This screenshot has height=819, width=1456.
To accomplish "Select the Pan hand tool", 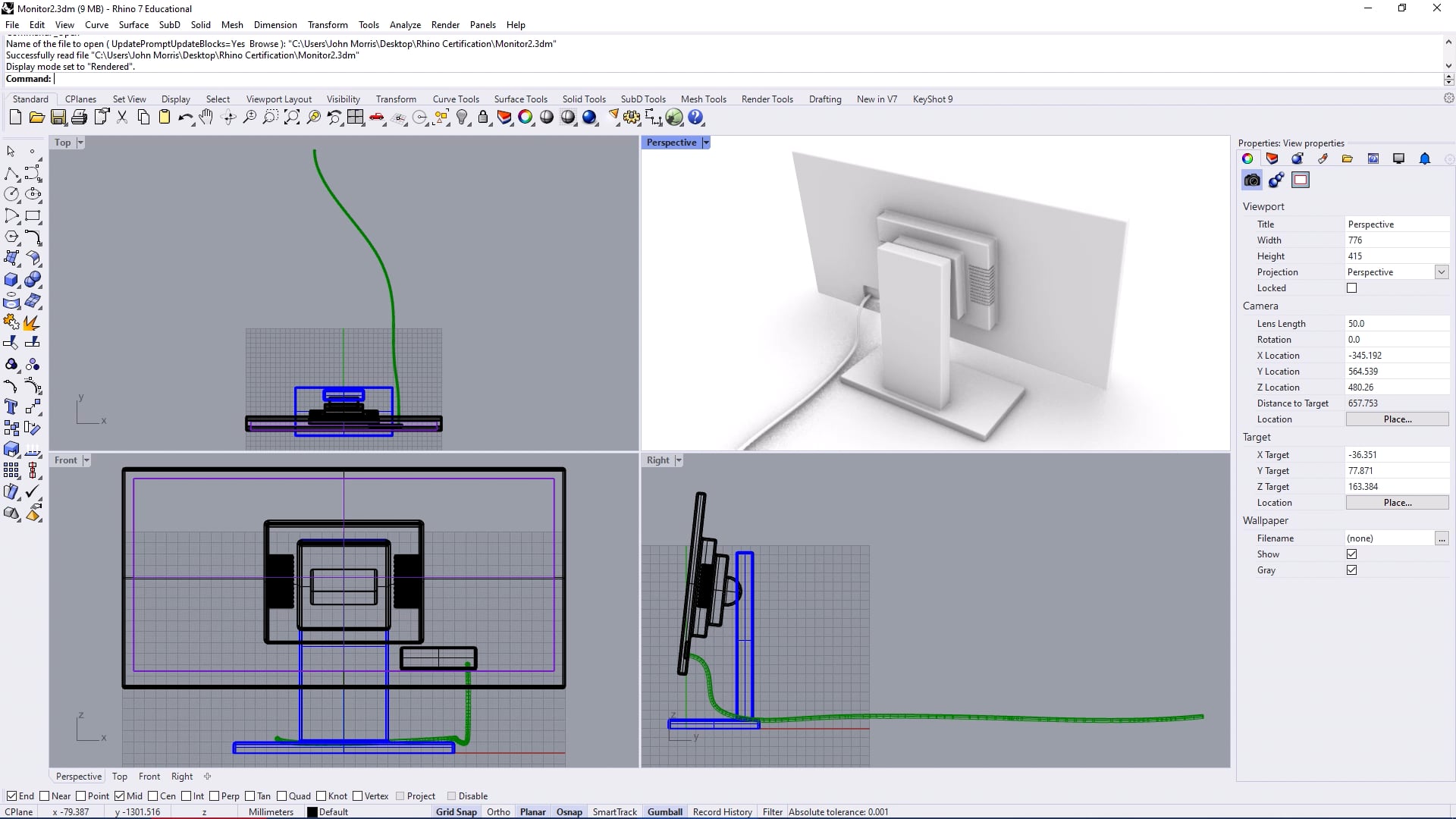I will click(x=206, y=118).
